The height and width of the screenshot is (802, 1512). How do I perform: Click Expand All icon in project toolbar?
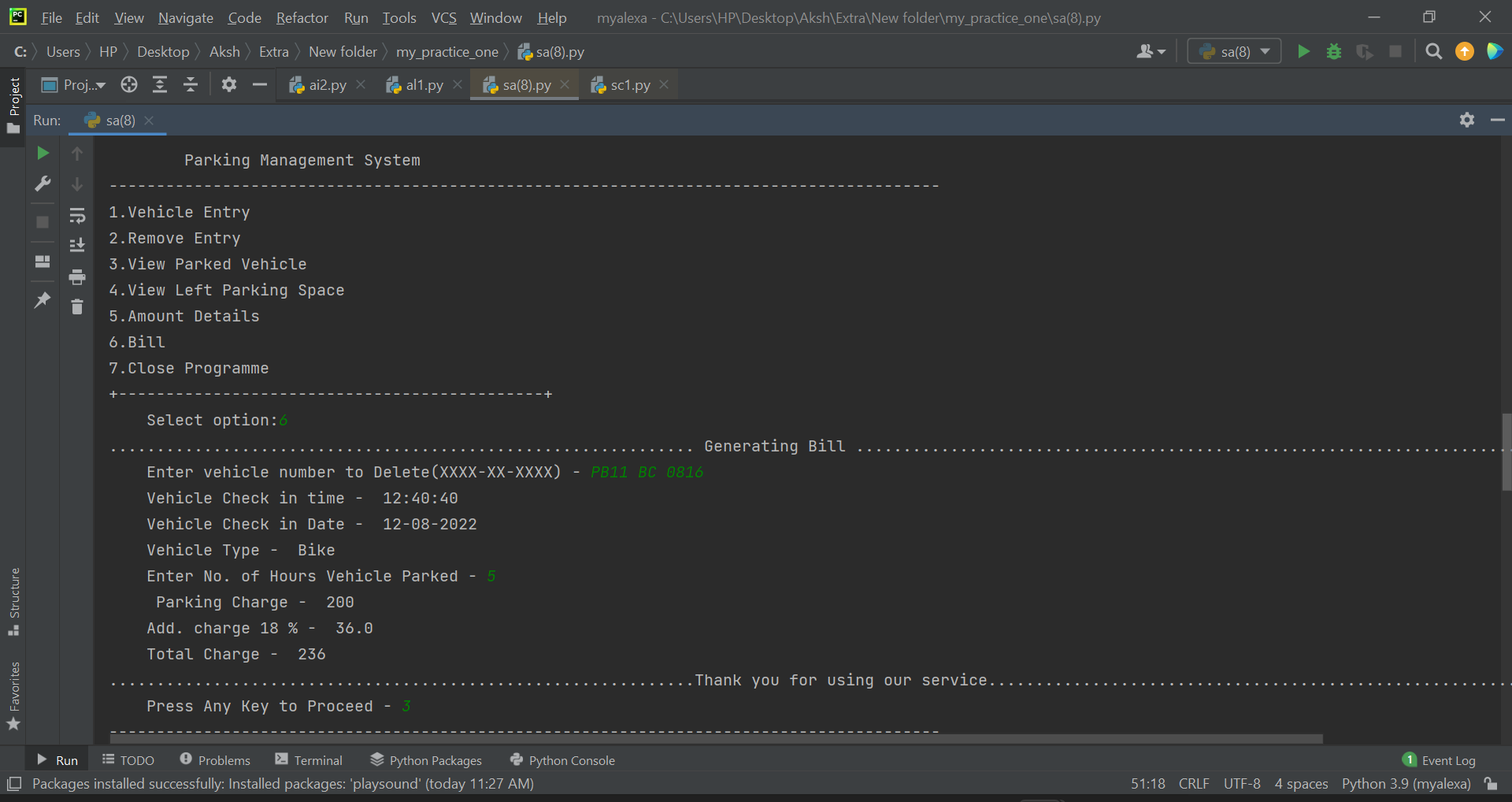click(160, 85)
